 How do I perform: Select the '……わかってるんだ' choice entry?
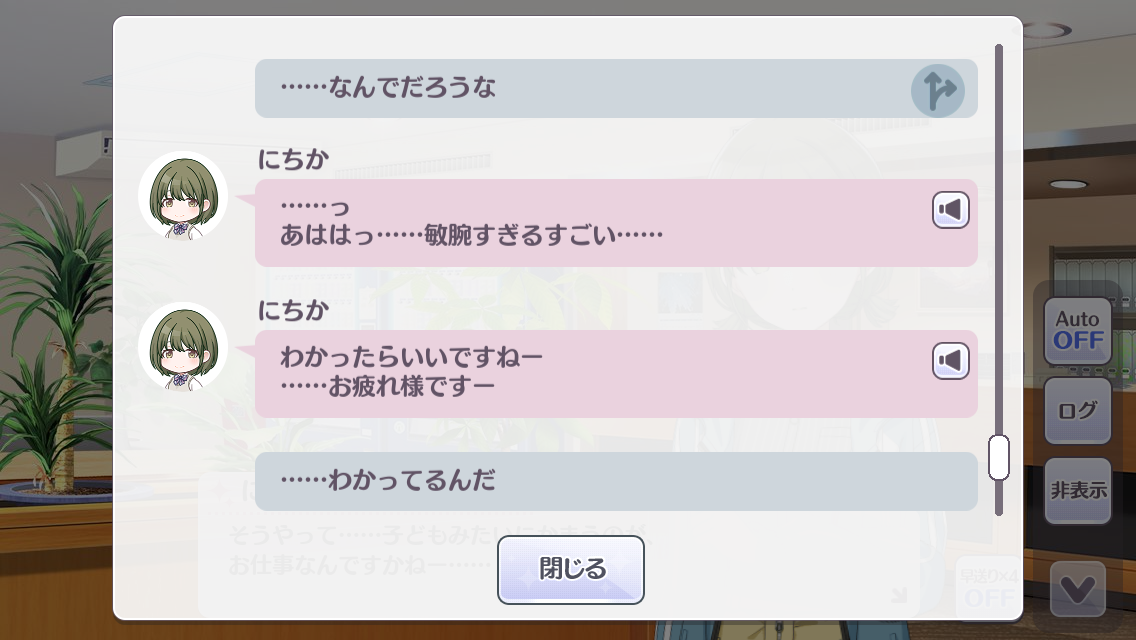point(617,481)
